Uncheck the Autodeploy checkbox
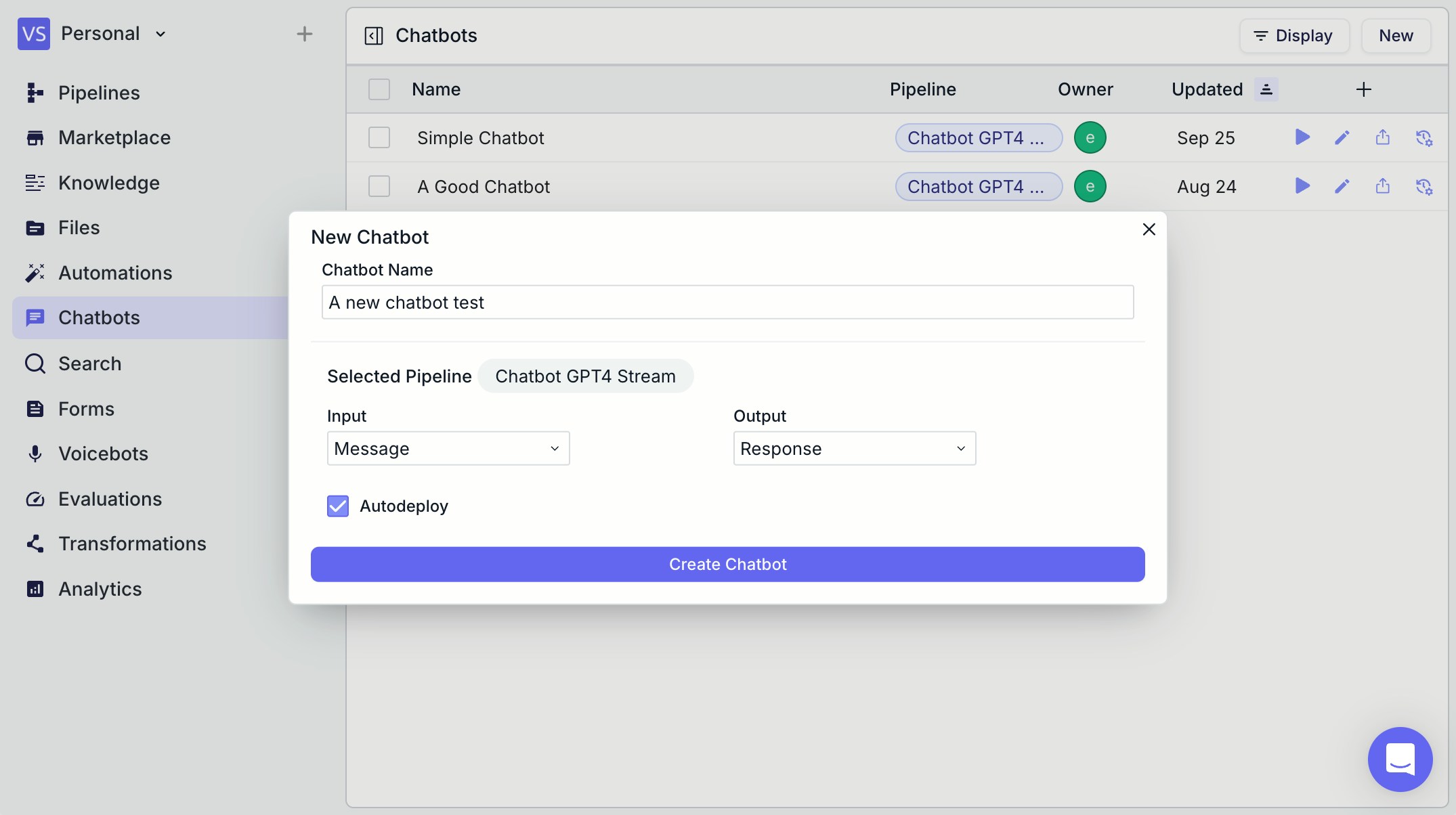1456x815 pixels. pos(337,506)
